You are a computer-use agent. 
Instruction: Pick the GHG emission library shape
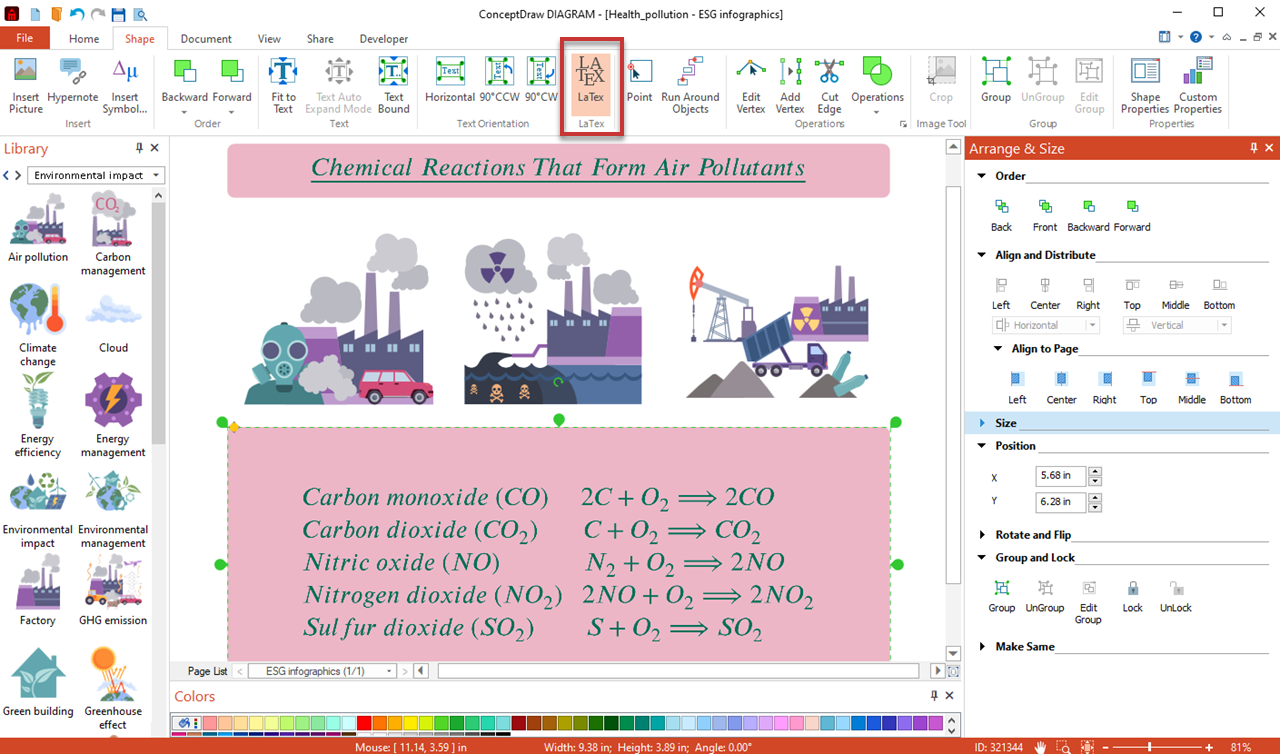tap(113, 590)
